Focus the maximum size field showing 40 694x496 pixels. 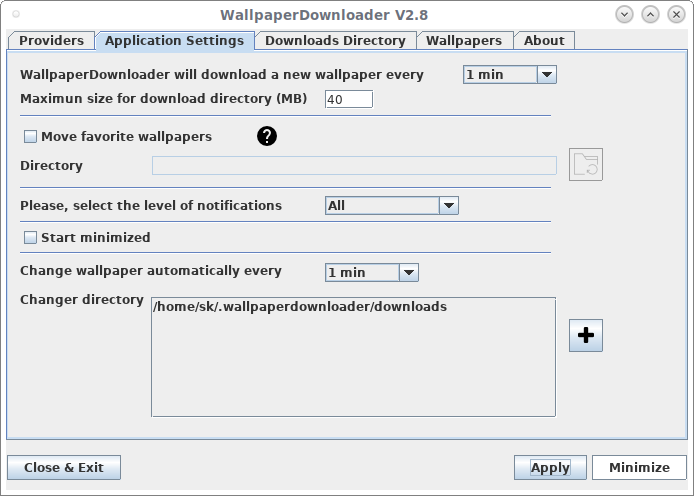349,99
